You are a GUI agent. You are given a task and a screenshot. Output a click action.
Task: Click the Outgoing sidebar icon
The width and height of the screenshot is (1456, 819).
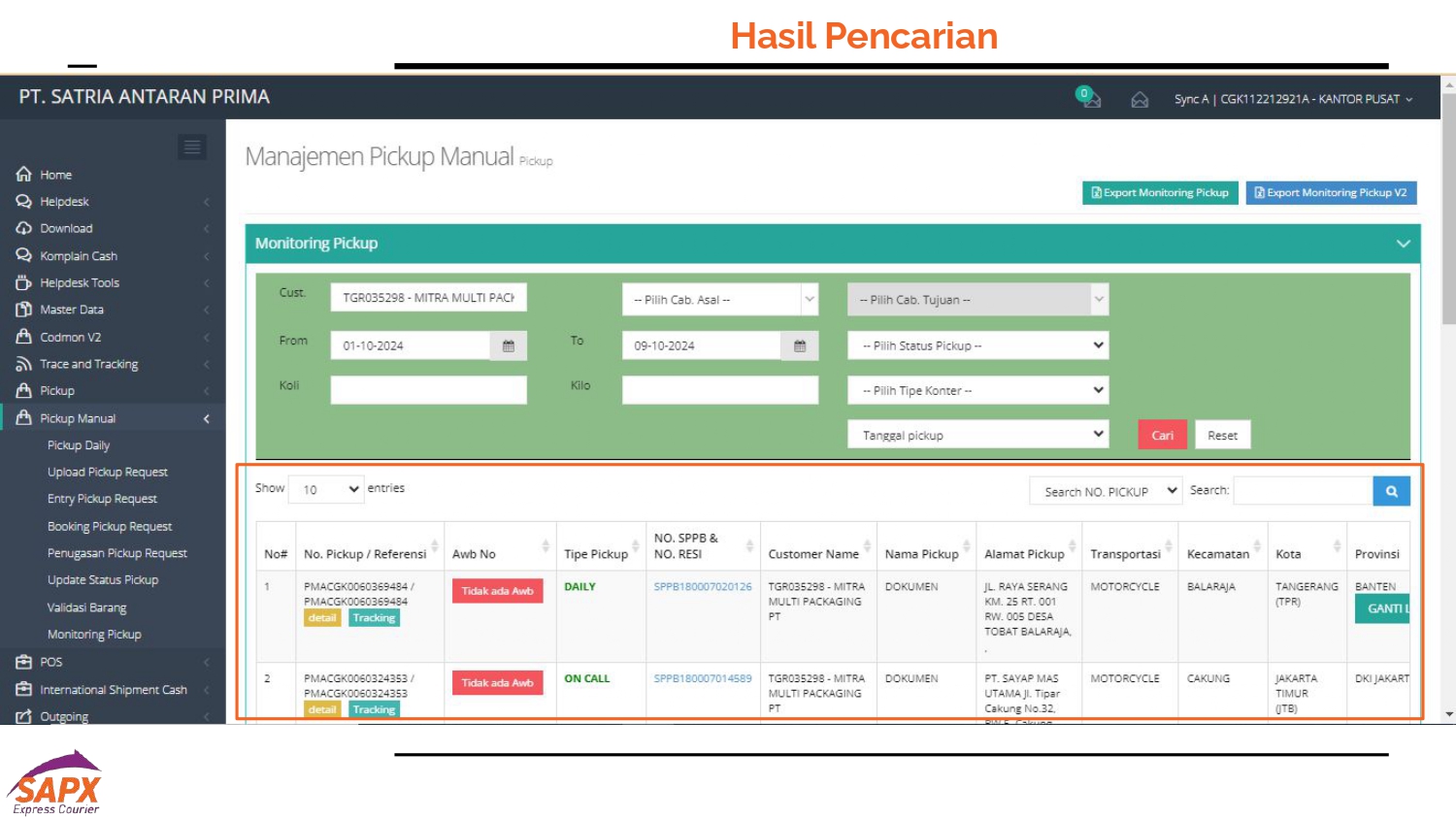point(24,717)
